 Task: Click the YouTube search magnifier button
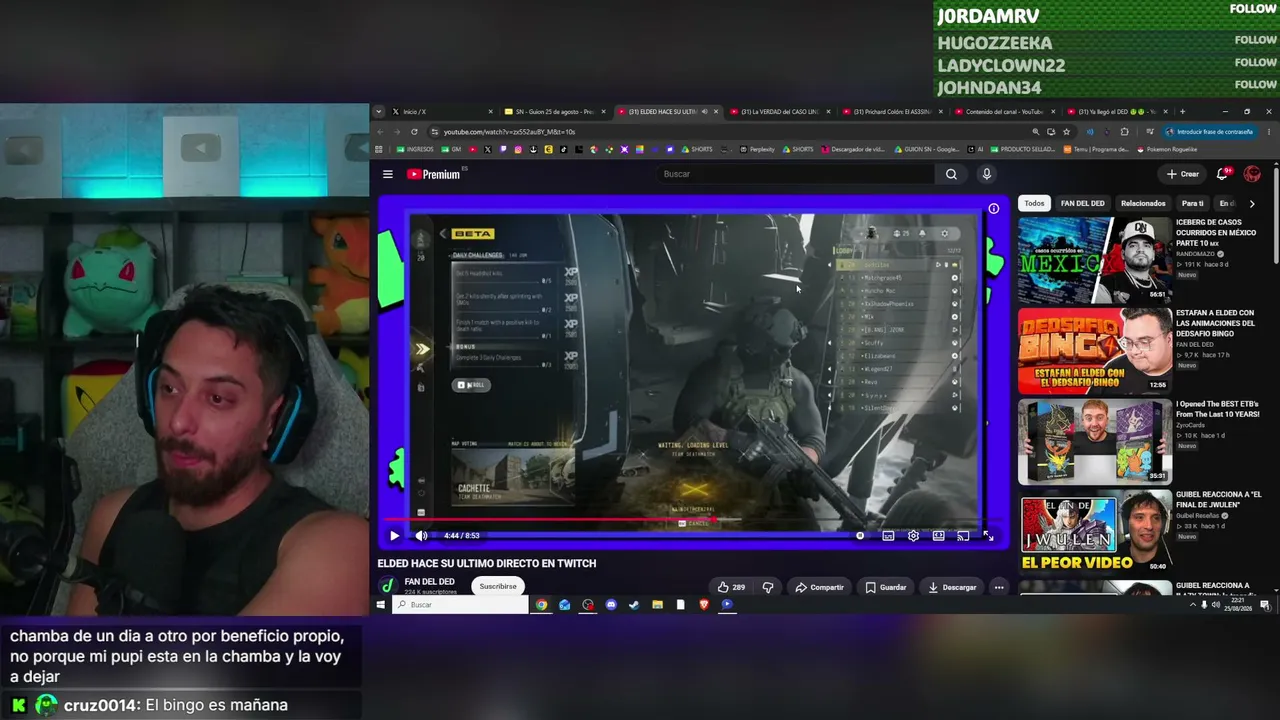click(951, 174)
